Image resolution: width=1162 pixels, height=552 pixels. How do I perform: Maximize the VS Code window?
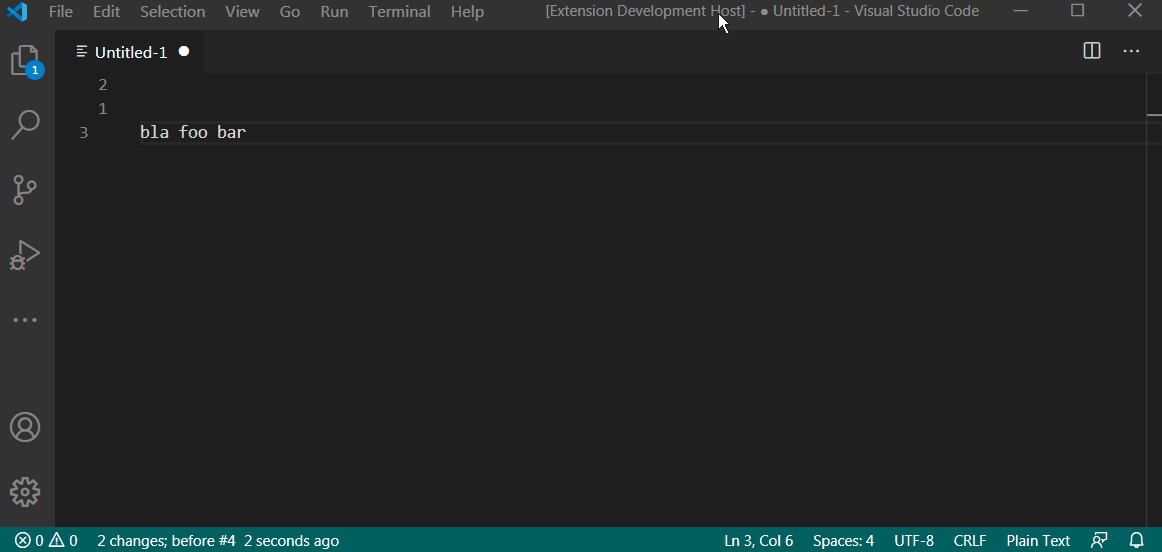coord(1078,11)
